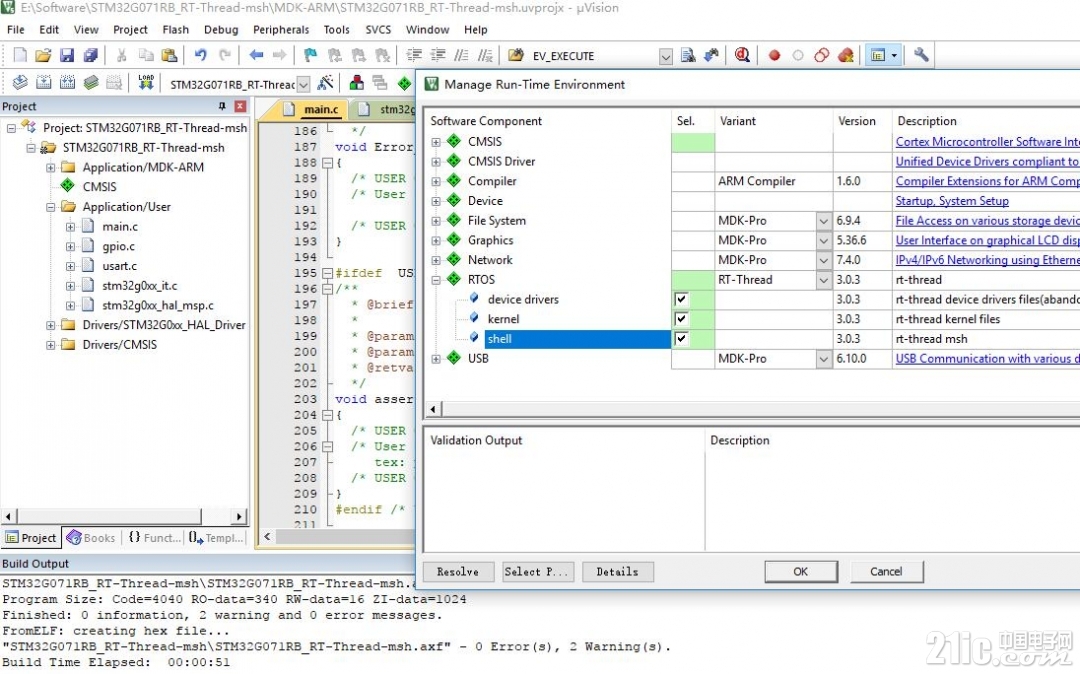Image resolution: width=1080 pixels, height=674 pixels.
Task: Open the Startup, System Setup link
Action: coord(952,201)
